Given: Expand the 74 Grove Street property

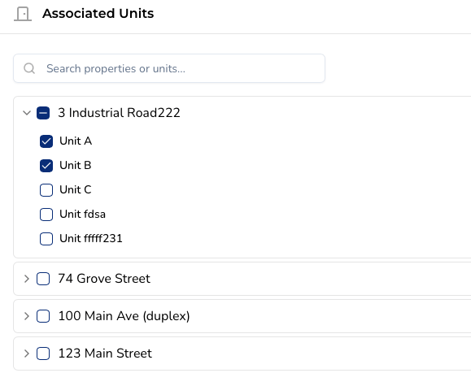Looking at the screenshot, I should [x=27, y=279].
